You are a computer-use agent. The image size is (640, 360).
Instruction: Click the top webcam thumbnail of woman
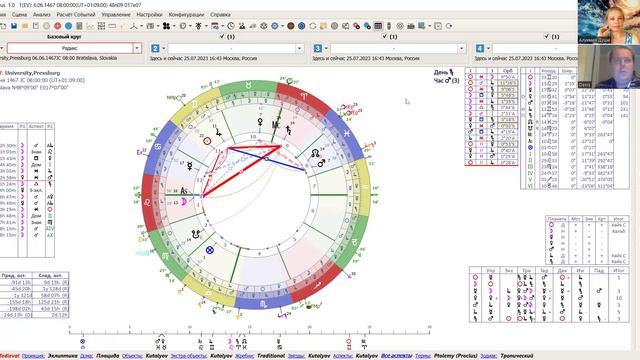[609, 22]
